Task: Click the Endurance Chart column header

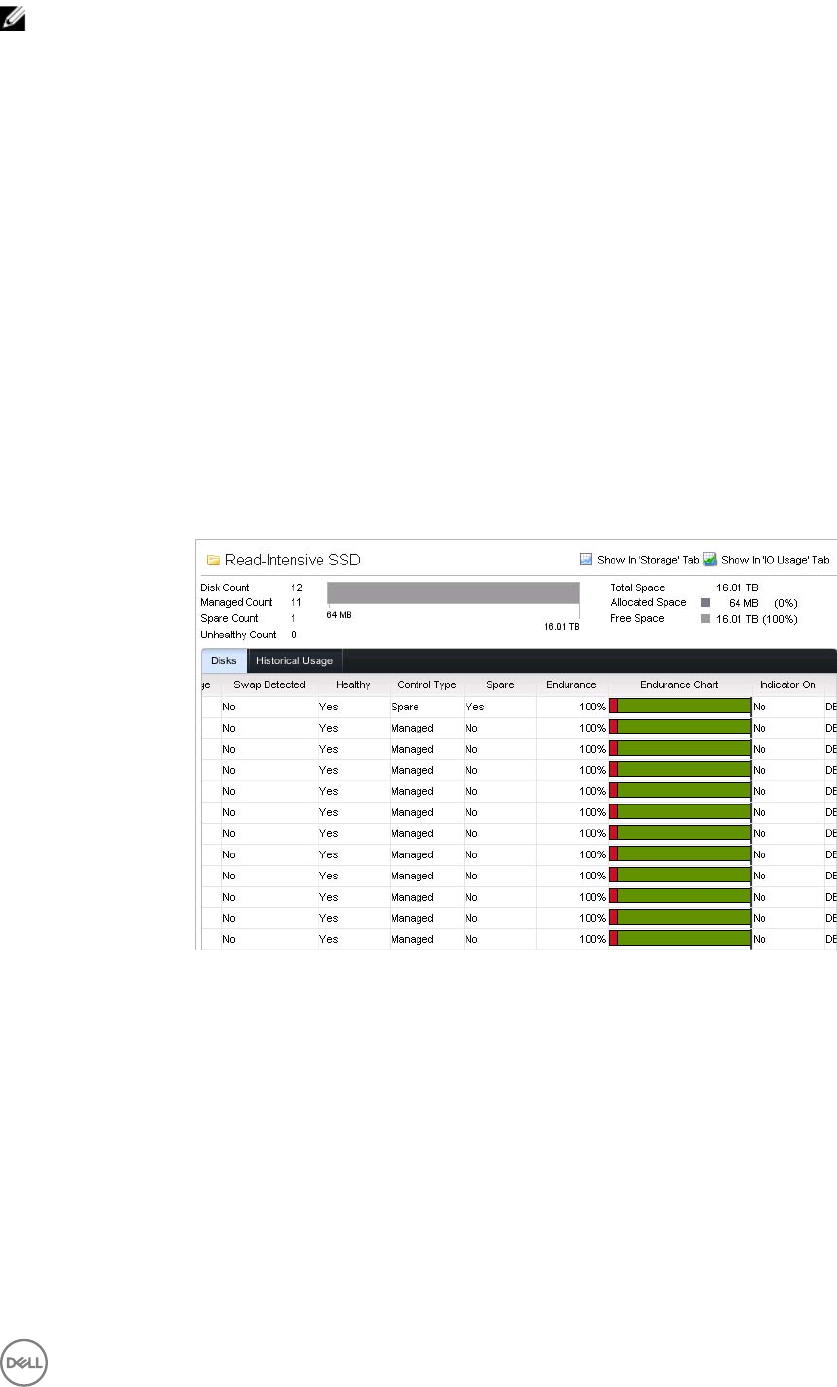Action: pos(679,685)
